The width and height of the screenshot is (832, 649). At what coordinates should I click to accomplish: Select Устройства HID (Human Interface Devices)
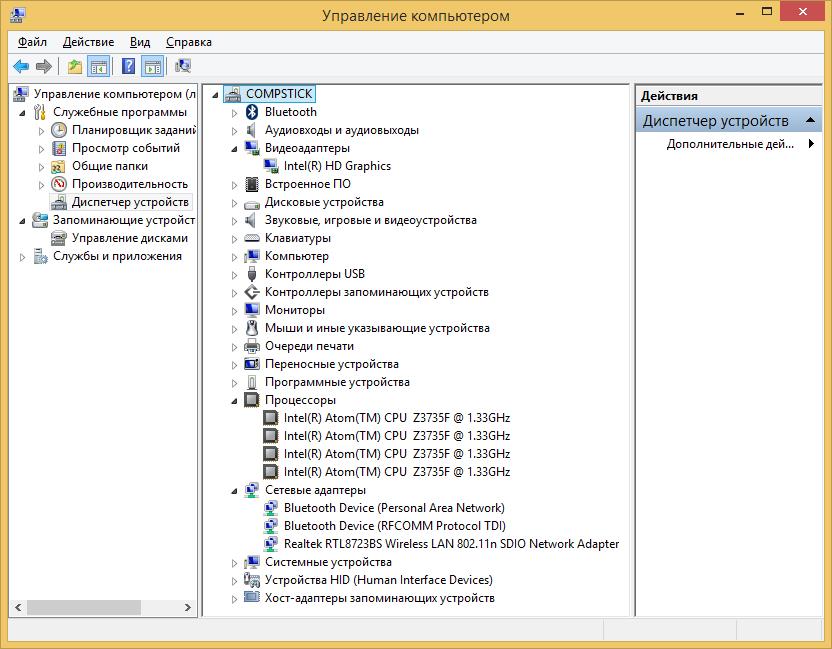click(x=379, y=580)
